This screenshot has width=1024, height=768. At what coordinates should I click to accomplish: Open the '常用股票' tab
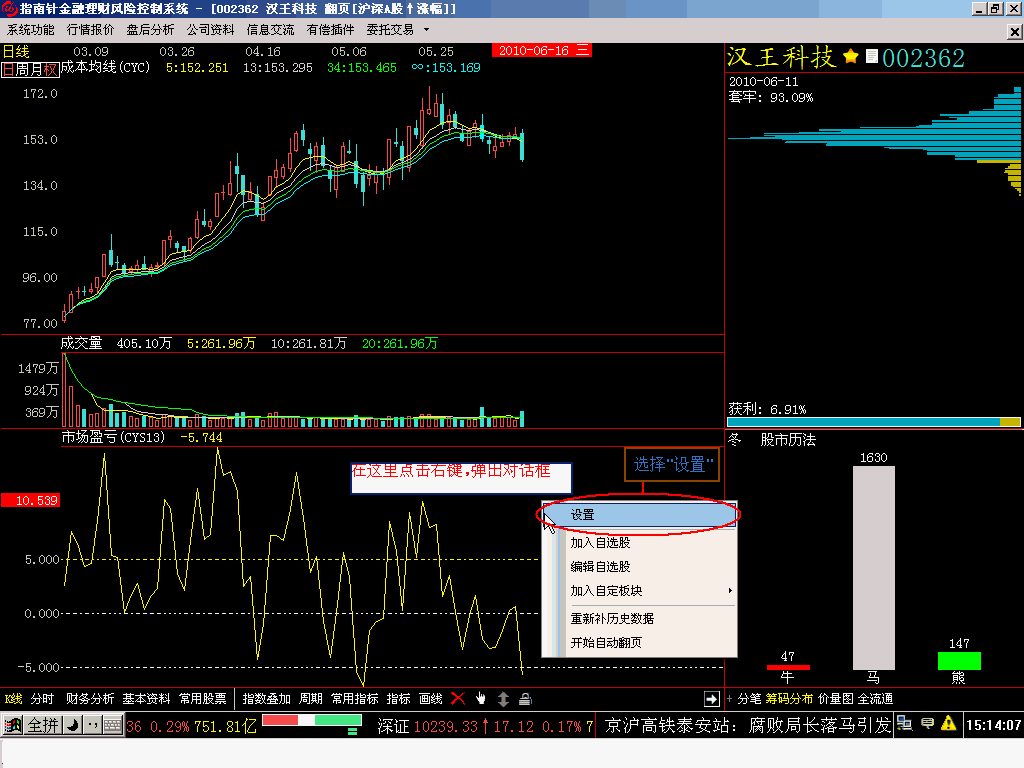pyautogui.click(x=203, y=699)
